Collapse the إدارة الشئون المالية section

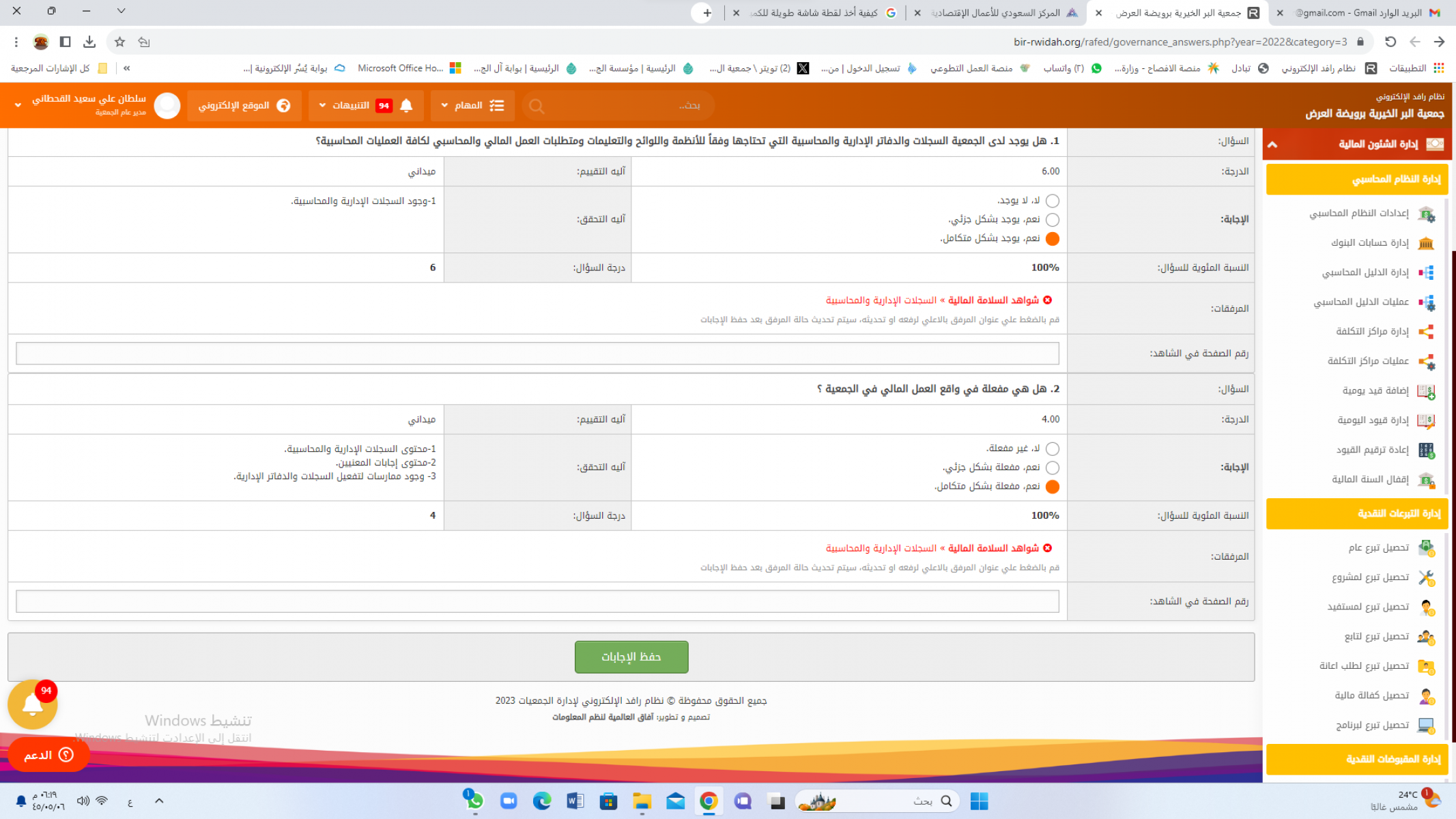point(1272,145)
